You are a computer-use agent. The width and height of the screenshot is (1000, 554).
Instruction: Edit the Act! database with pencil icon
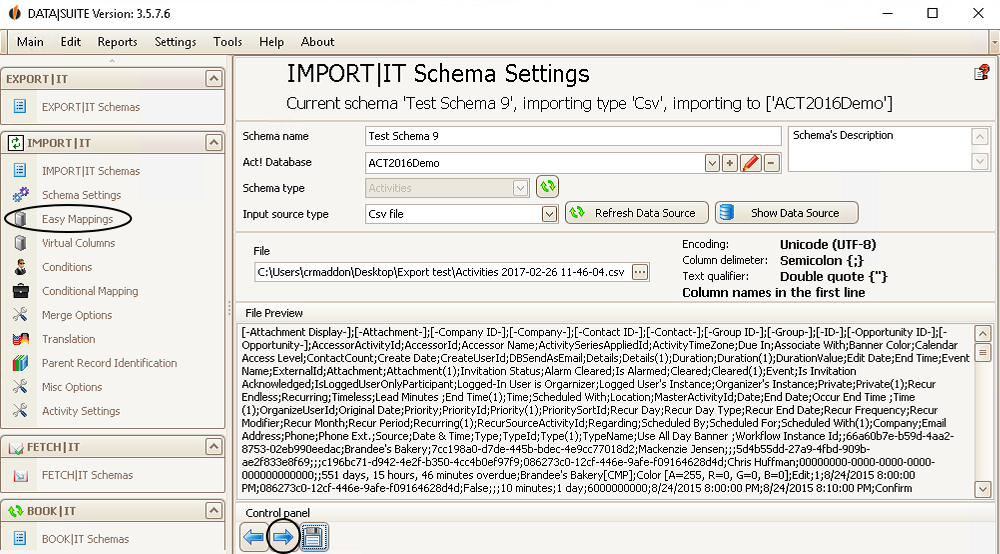click(751, 163)
